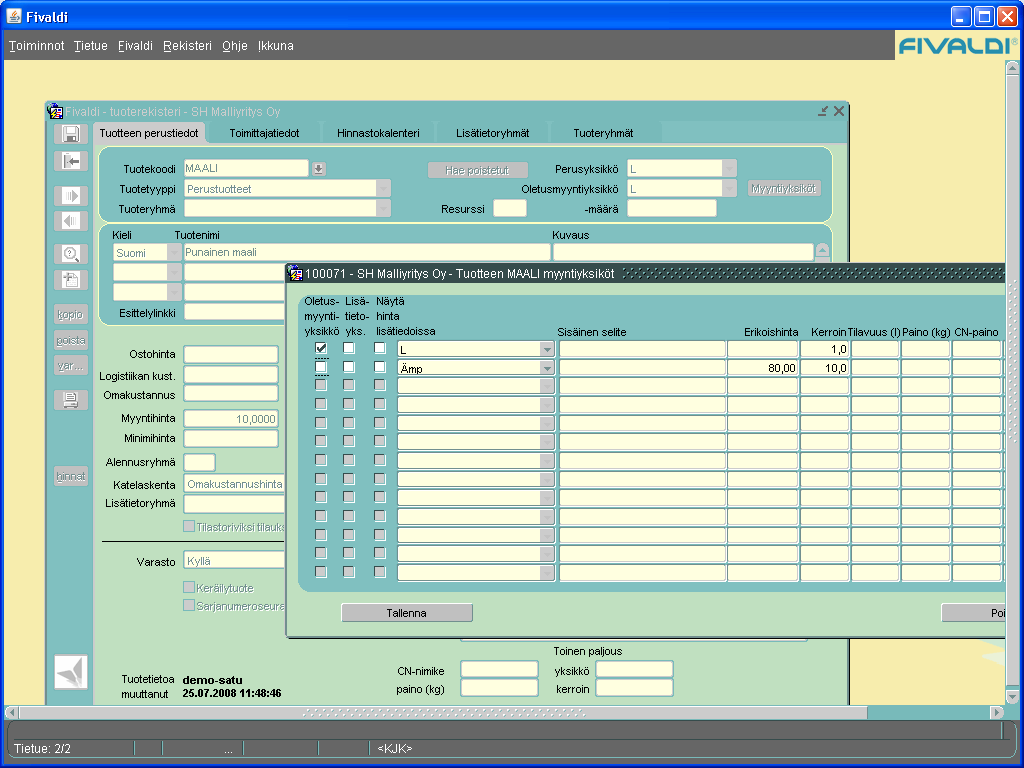Click the exit door icon in tuoterekisteri sidebar
1024x768 pixels.
click(x=71, y=161)
